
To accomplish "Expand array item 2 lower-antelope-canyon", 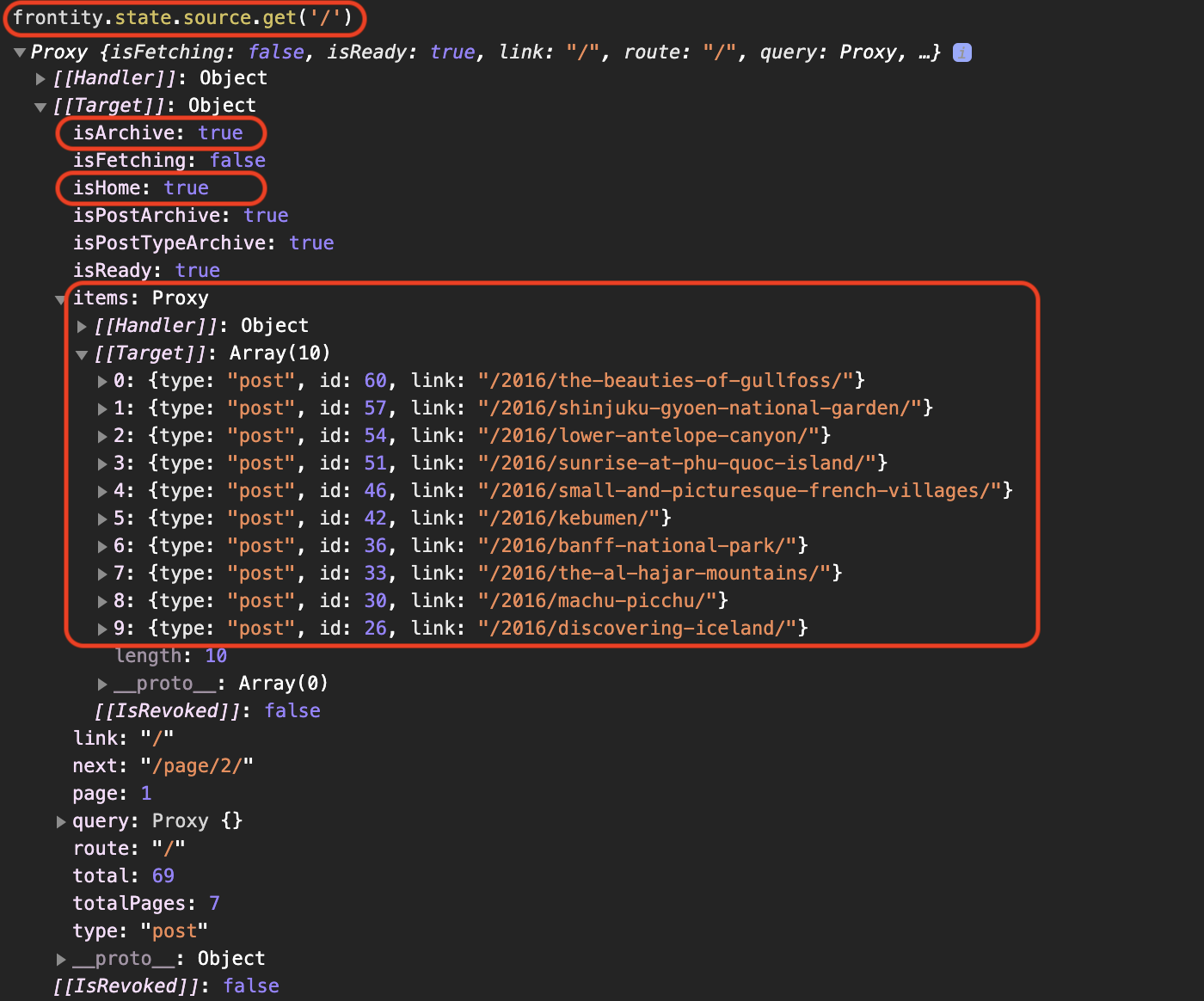I will point(102,436).
